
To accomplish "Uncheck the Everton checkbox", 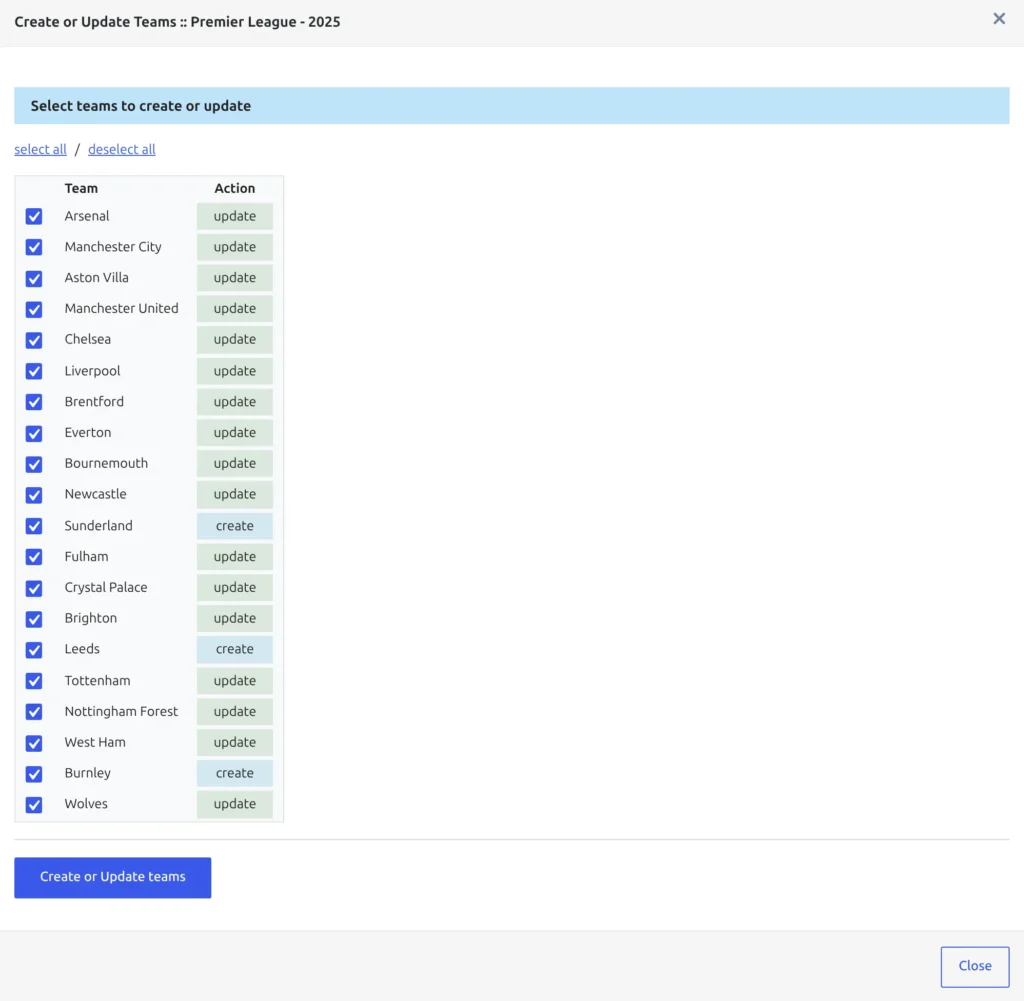I will tap(34, 434).
